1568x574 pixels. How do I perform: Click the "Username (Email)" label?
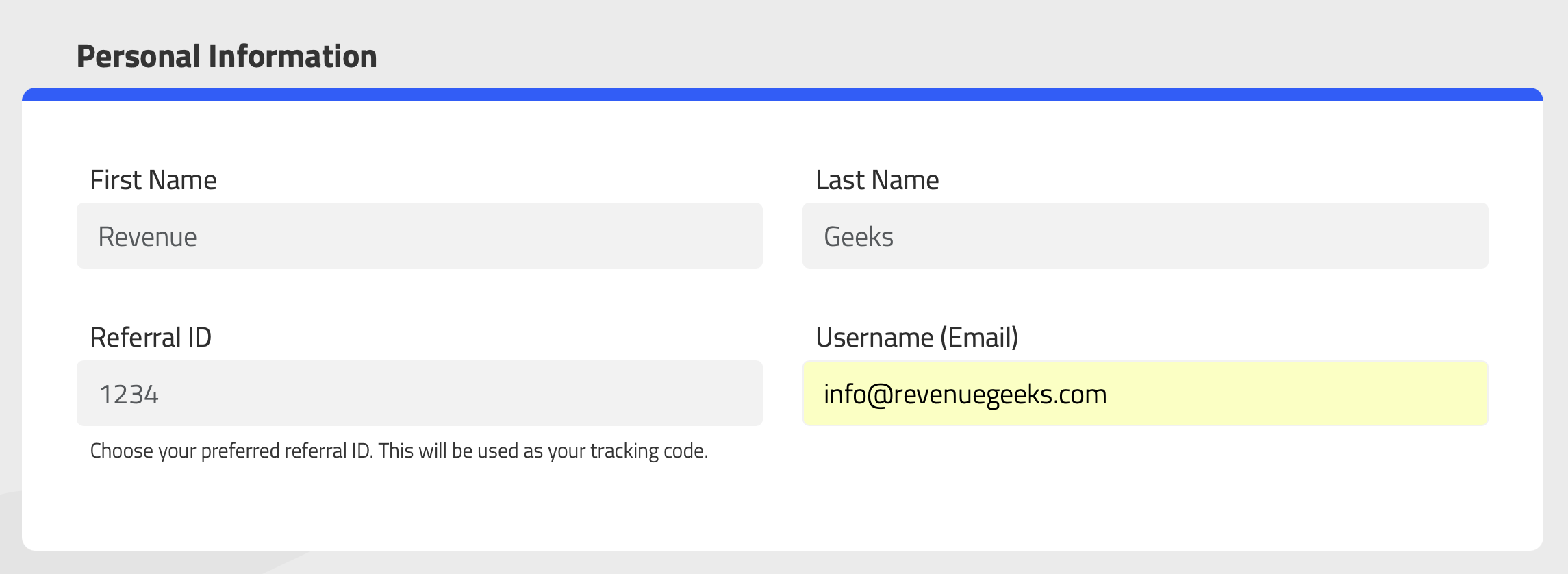[x=917, y=338]
